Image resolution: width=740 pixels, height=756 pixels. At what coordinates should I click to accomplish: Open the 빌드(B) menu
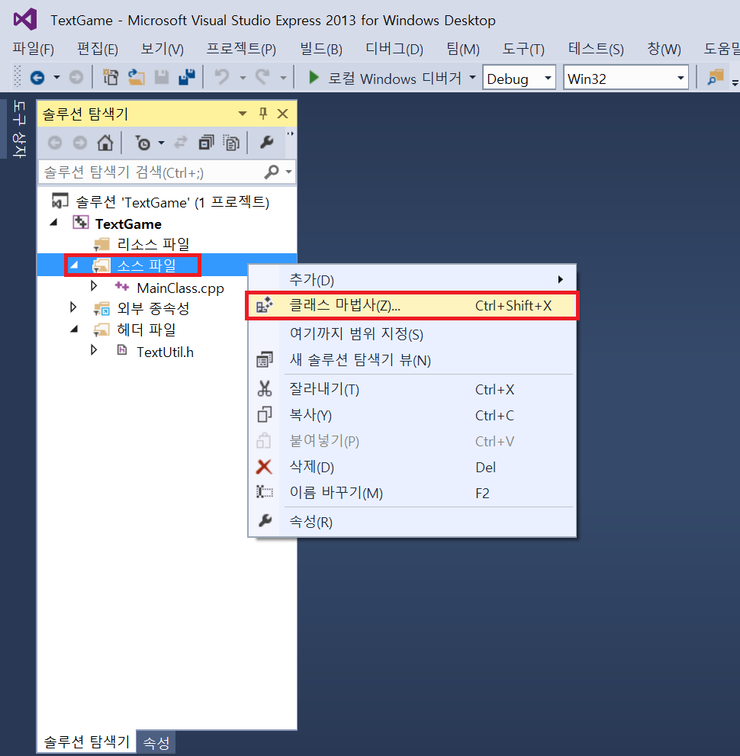pyautogui.click(x=320, y=49)
